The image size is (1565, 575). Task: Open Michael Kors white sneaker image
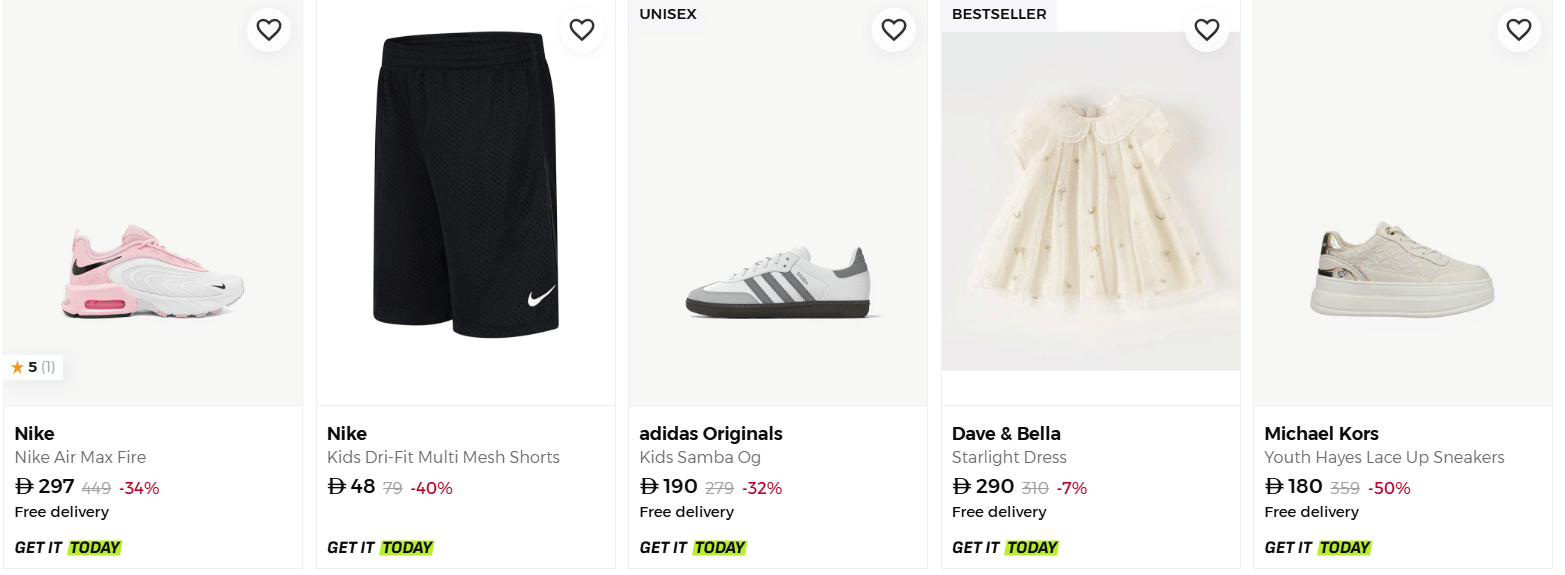pos(1403,270)
